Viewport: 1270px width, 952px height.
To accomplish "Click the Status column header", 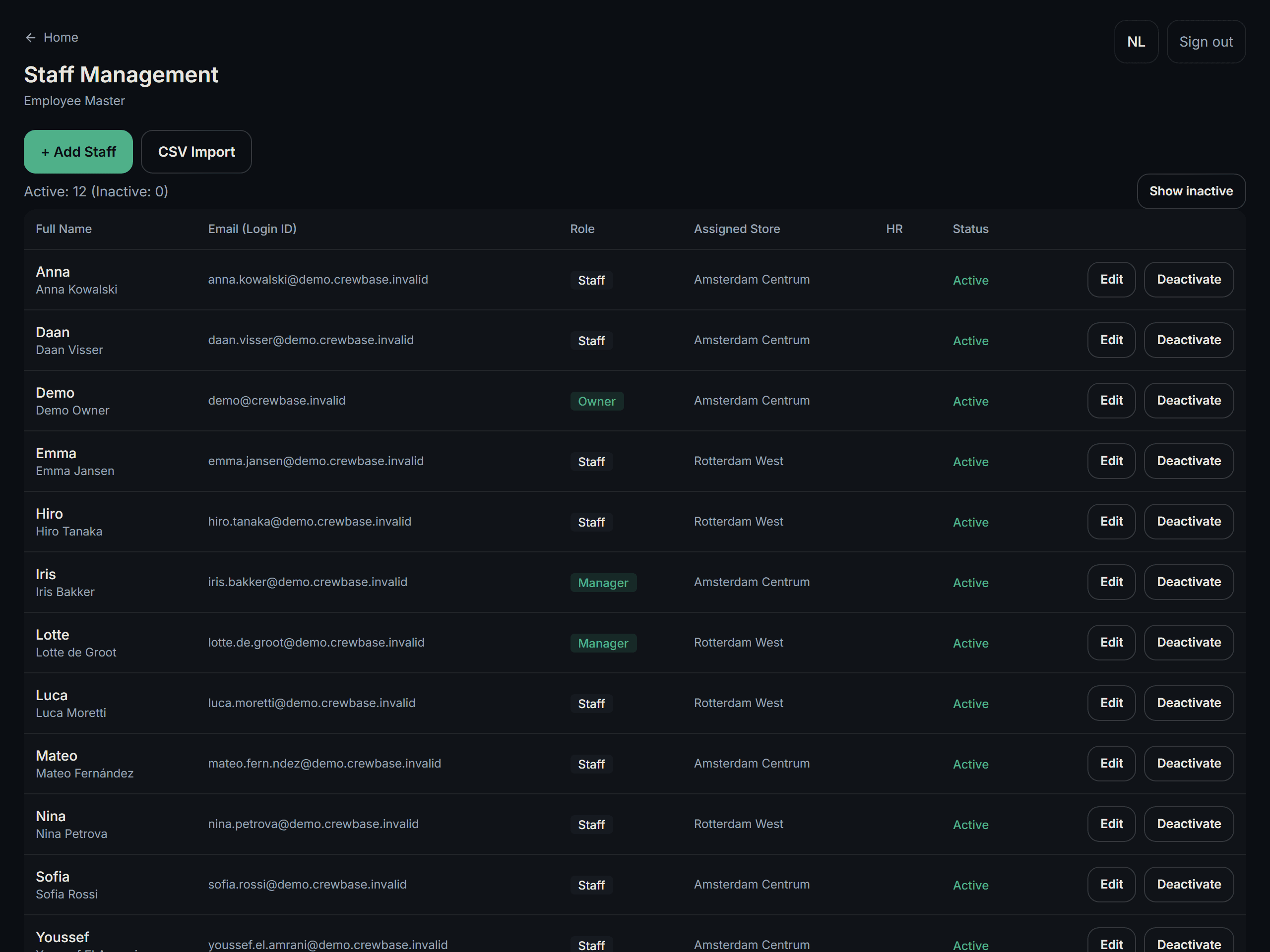I will [970, 229].
